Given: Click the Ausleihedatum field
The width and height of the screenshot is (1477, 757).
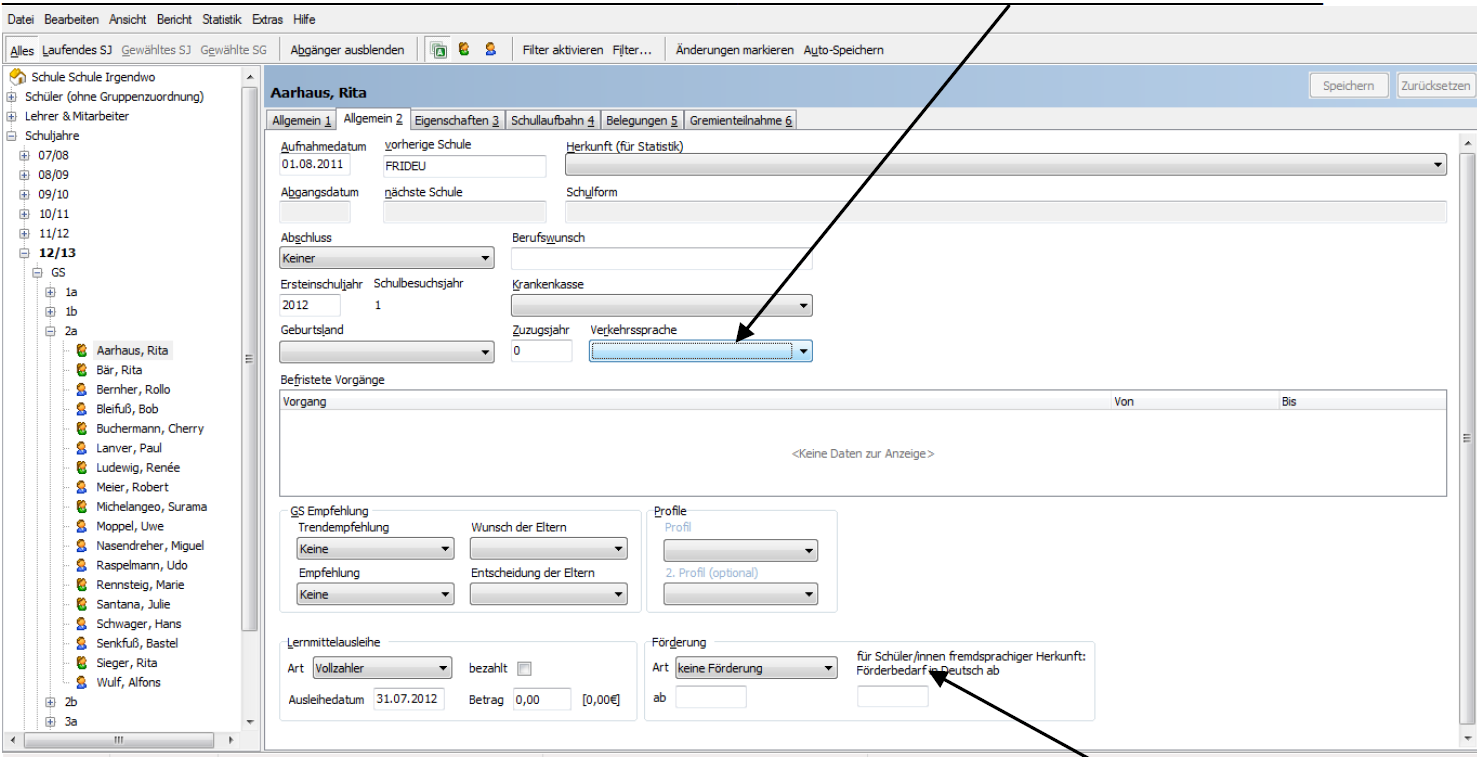Looking at the screenshot, I should pos(409,699).
